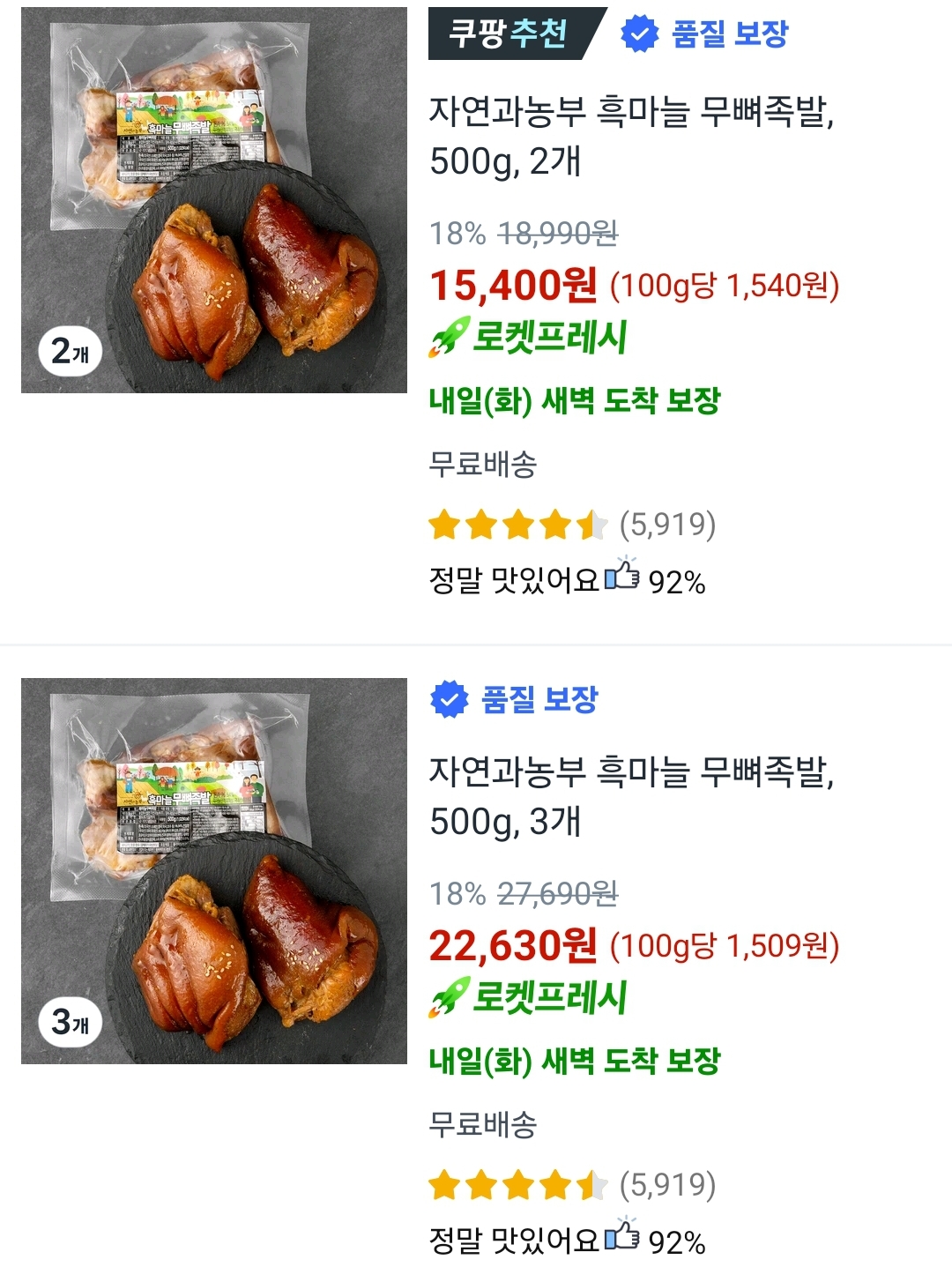Open the 3개 product thumbnail image
The image size is (952, 1267).
(214, 870)
